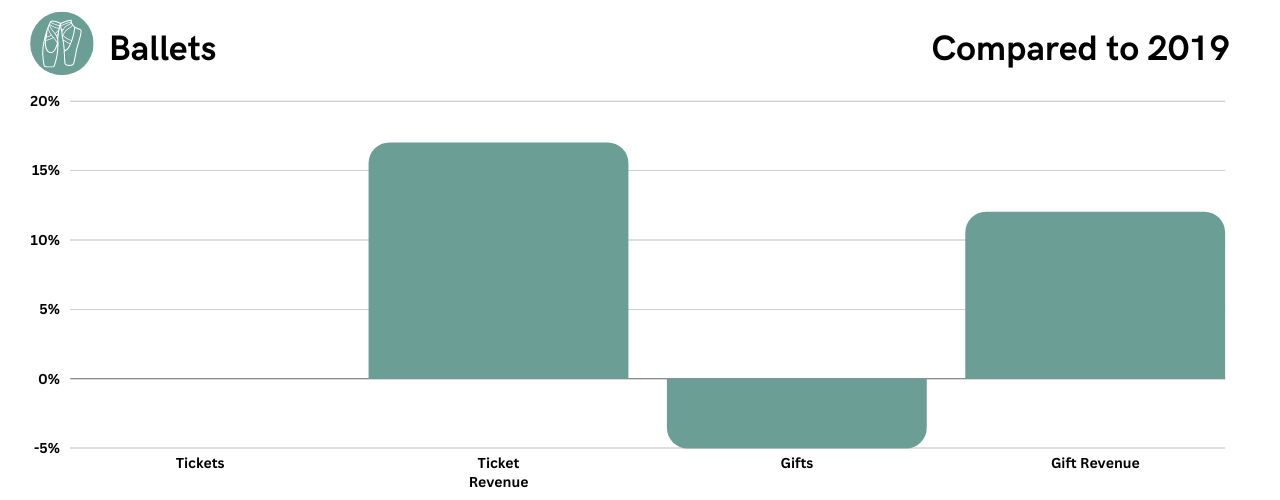Click the "Compared to 2019" heading
This screenshot has width=1280, height=500.
pyautogui.click(x=1079, y=48)
